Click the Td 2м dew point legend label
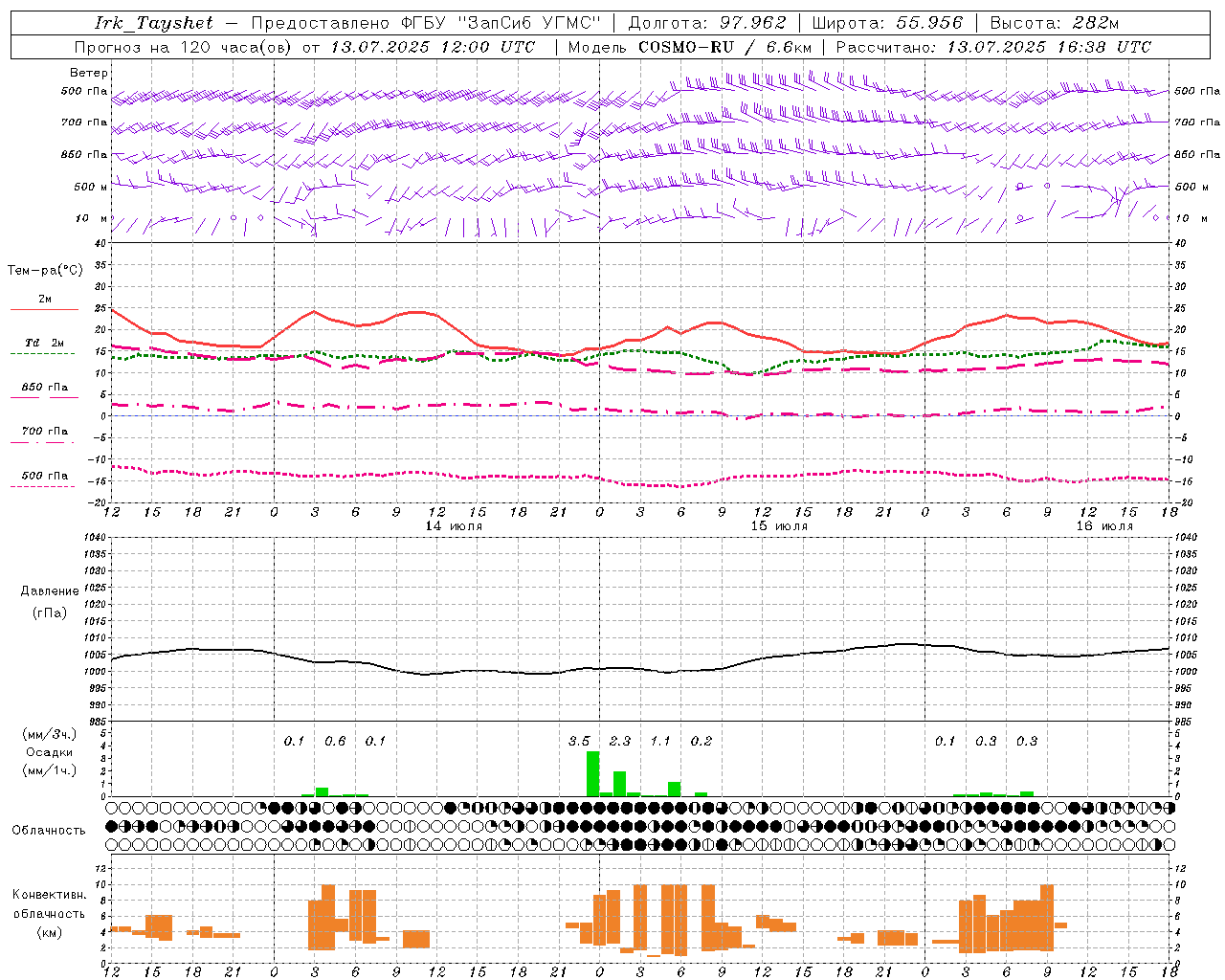Screen dimensions: 1225x980 pos(45,343)
